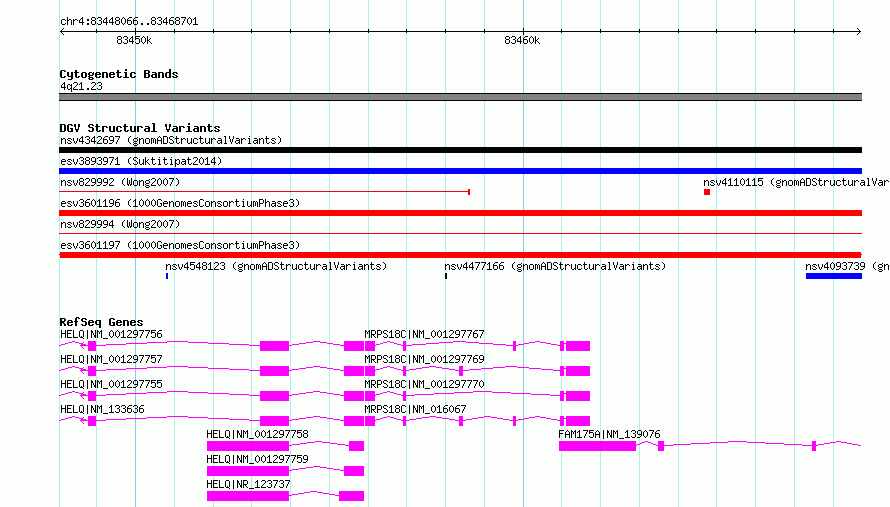Click the 83460k ruler label

tap(522, 40)
